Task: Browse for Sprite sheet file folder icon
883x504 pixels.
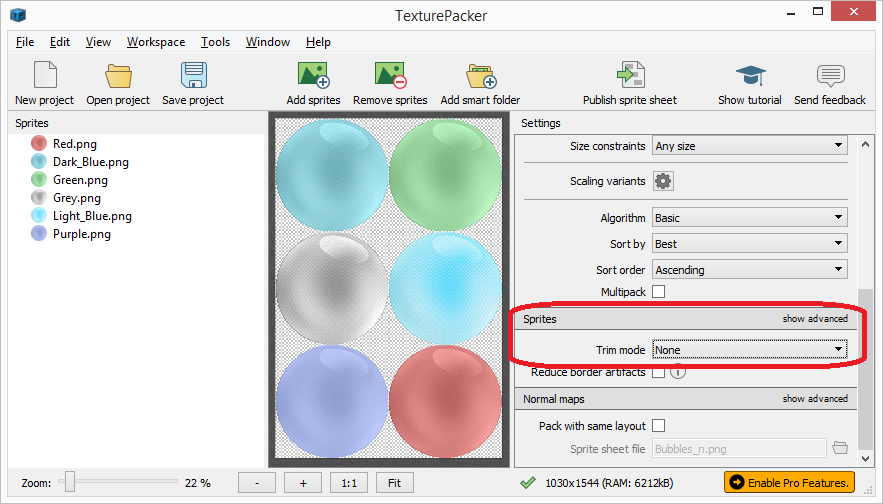Action: pyautogui.click(x=840, y=448)
